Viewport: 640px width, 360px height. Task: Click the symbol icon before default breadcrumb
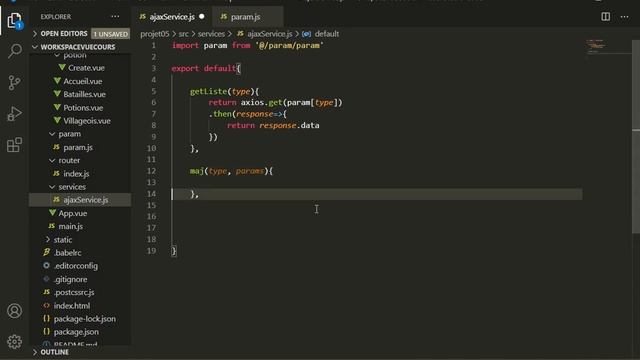[306, 34]
